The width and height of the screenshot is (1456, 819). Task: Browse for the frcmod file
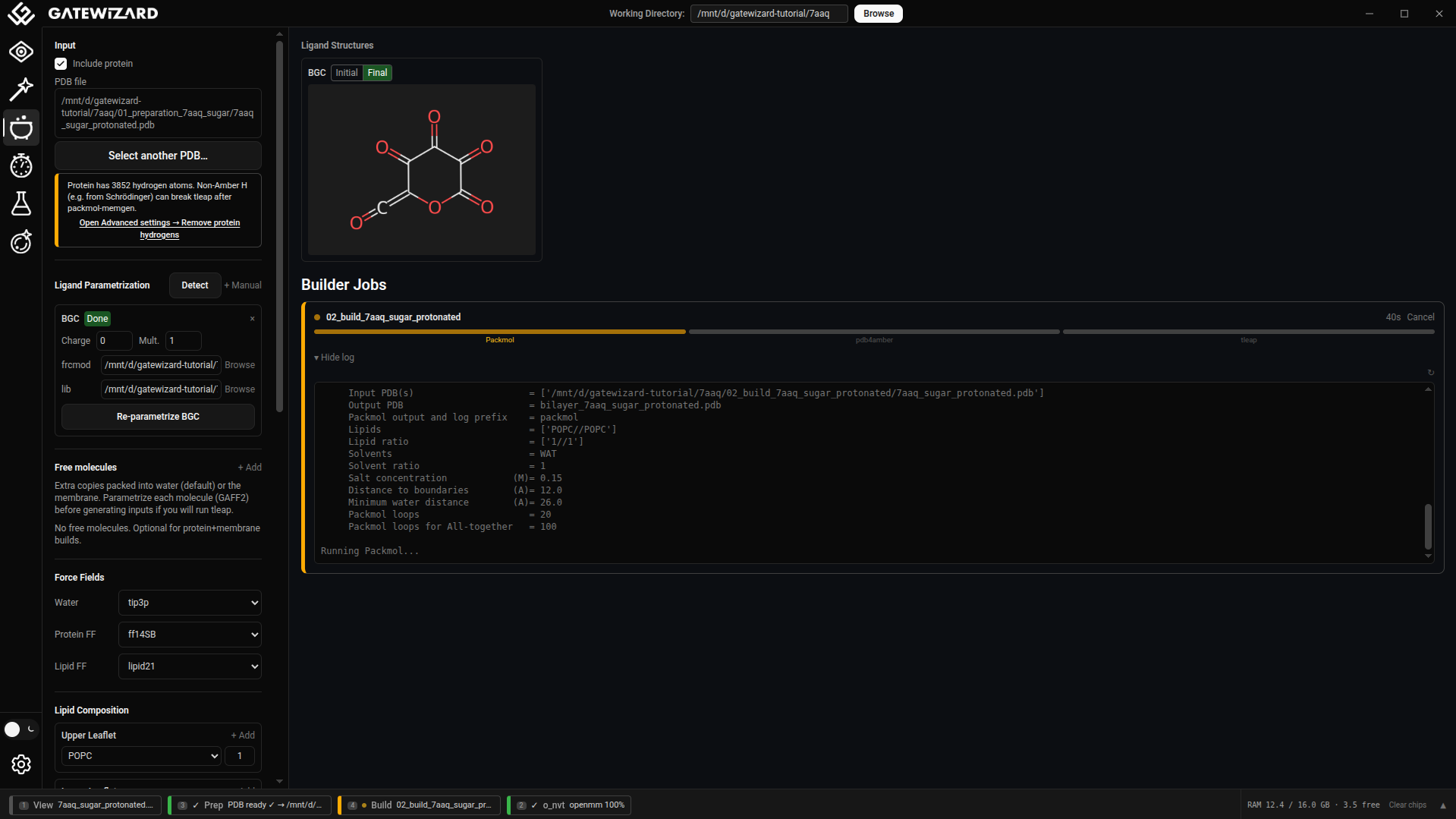point(240,365)
